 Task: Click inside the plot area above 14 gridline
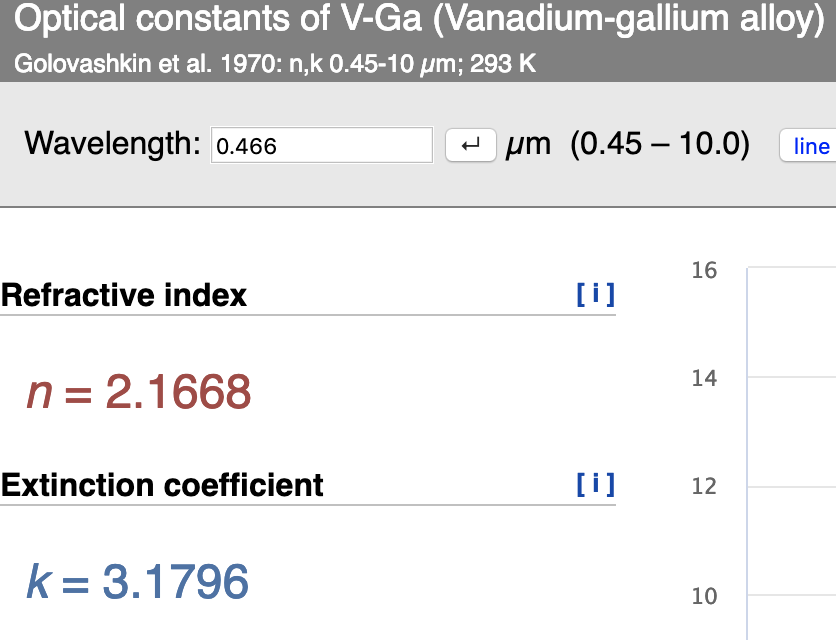pyautogui.click(x=792, y=322)
